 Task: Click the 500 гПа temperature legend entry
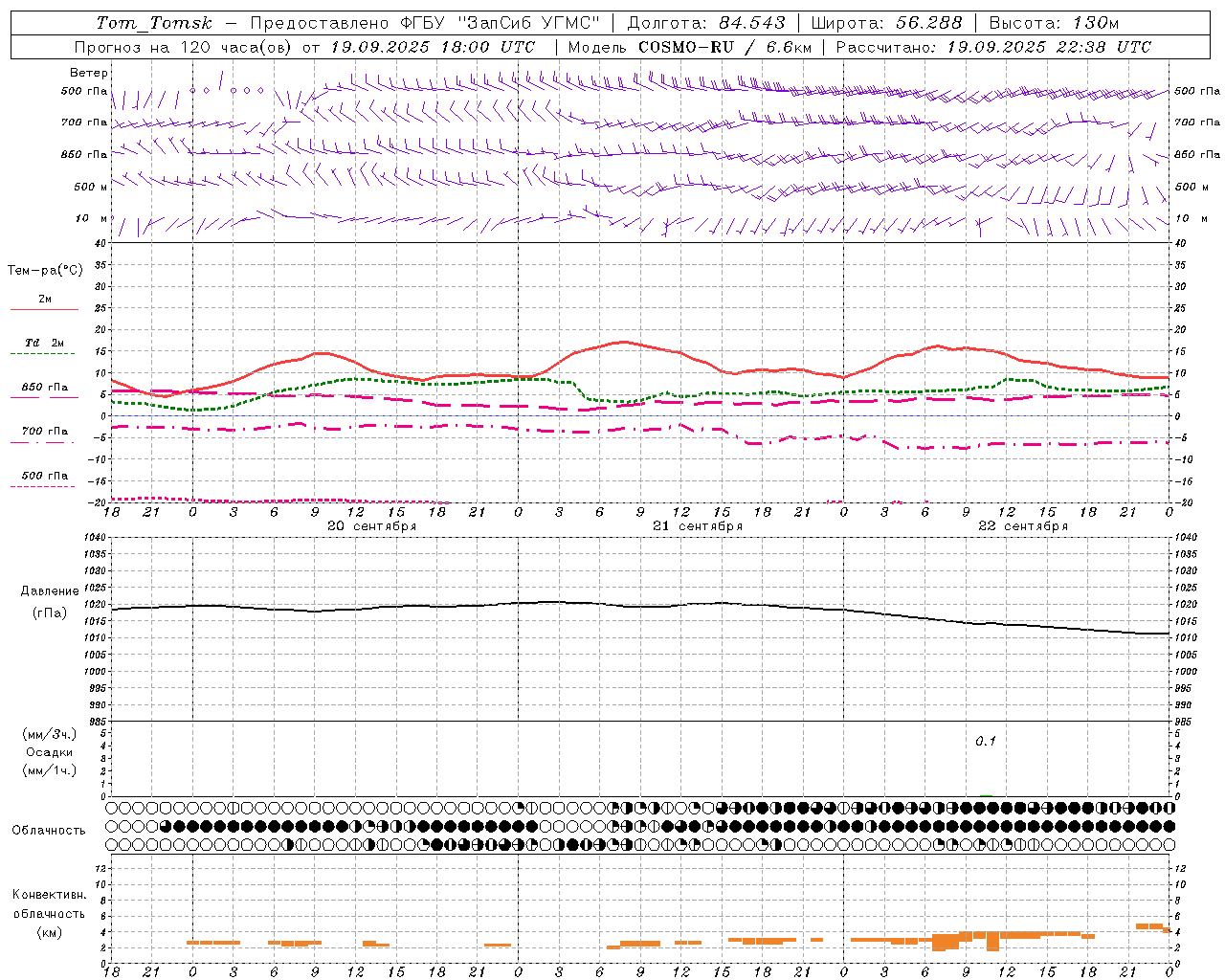coord(45,475)
